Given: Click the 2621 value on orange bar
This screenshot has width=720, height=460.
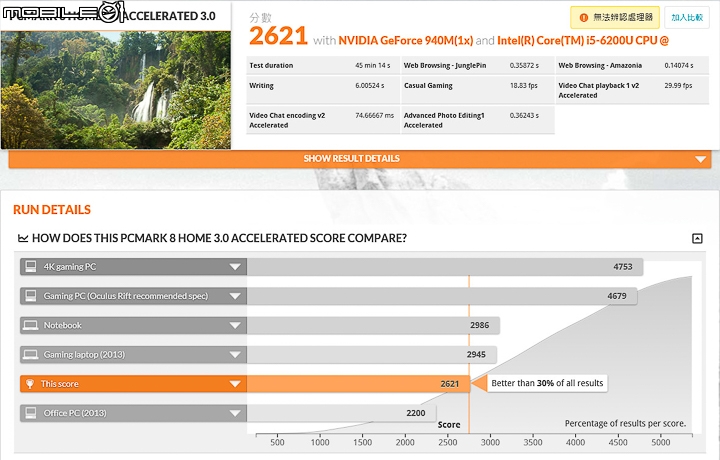Looking at the screenshot, I should point(450,384).
